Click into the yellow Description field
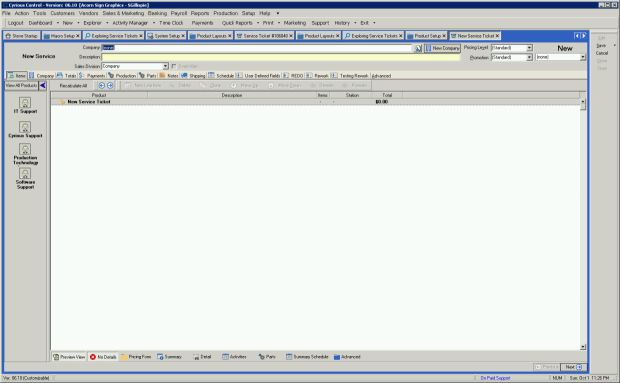 [281, 57]
